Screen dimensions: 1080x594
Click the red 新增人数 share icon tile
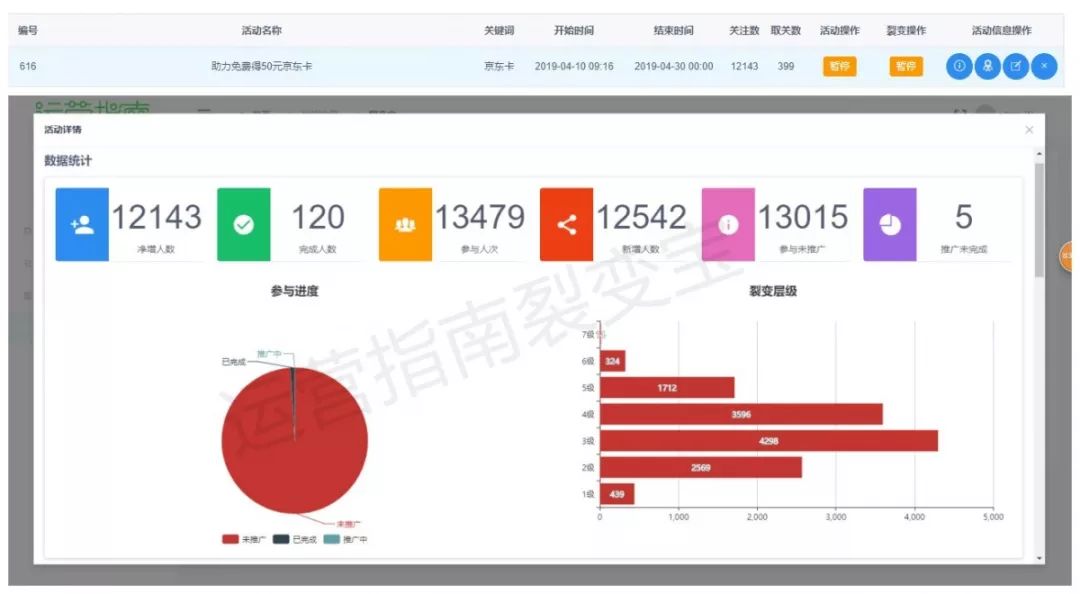[567, 225]
